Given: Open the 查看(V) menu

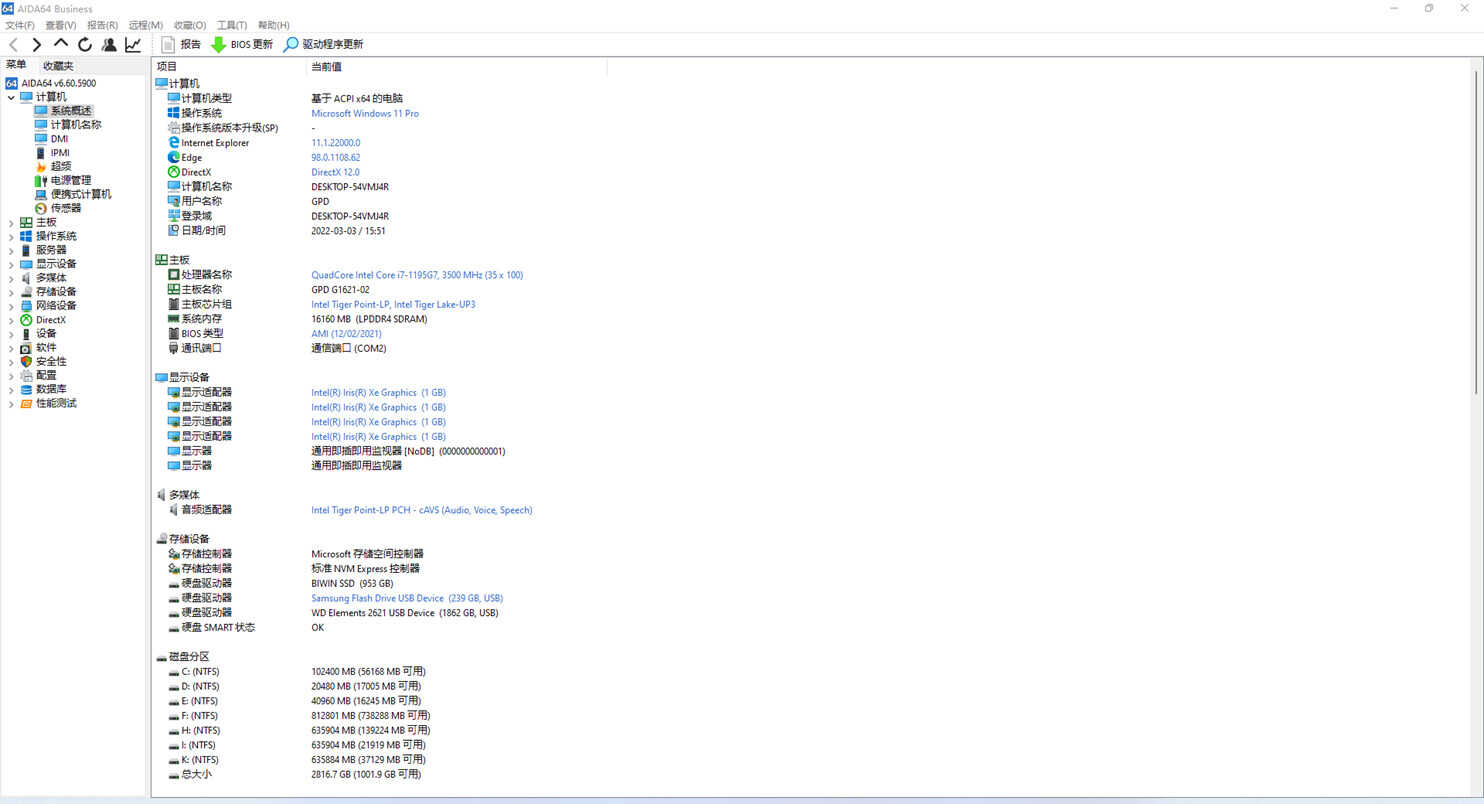Looking at the screenshot, I should click(x=61, y=25).
